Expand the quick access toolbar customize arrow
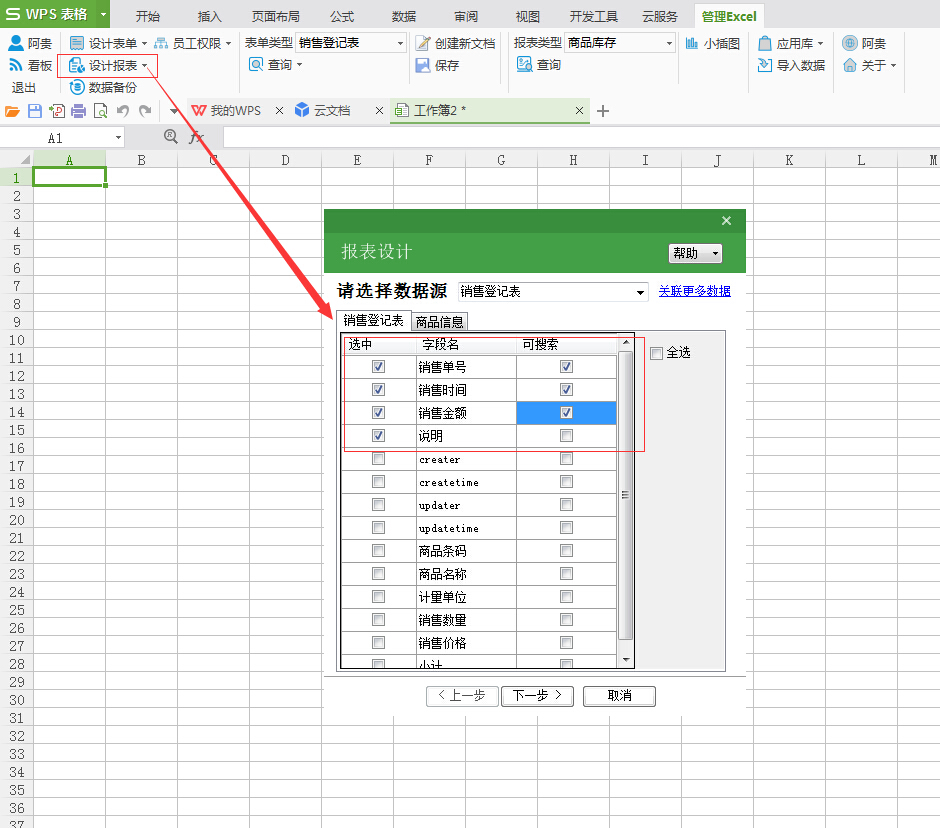 174,111
